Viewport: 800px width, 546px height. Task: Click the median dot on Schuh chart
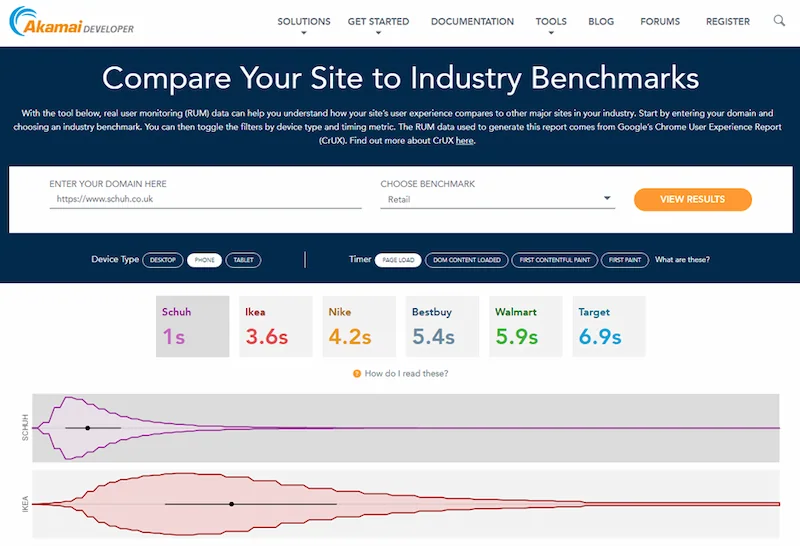click(x=88, y=428)
